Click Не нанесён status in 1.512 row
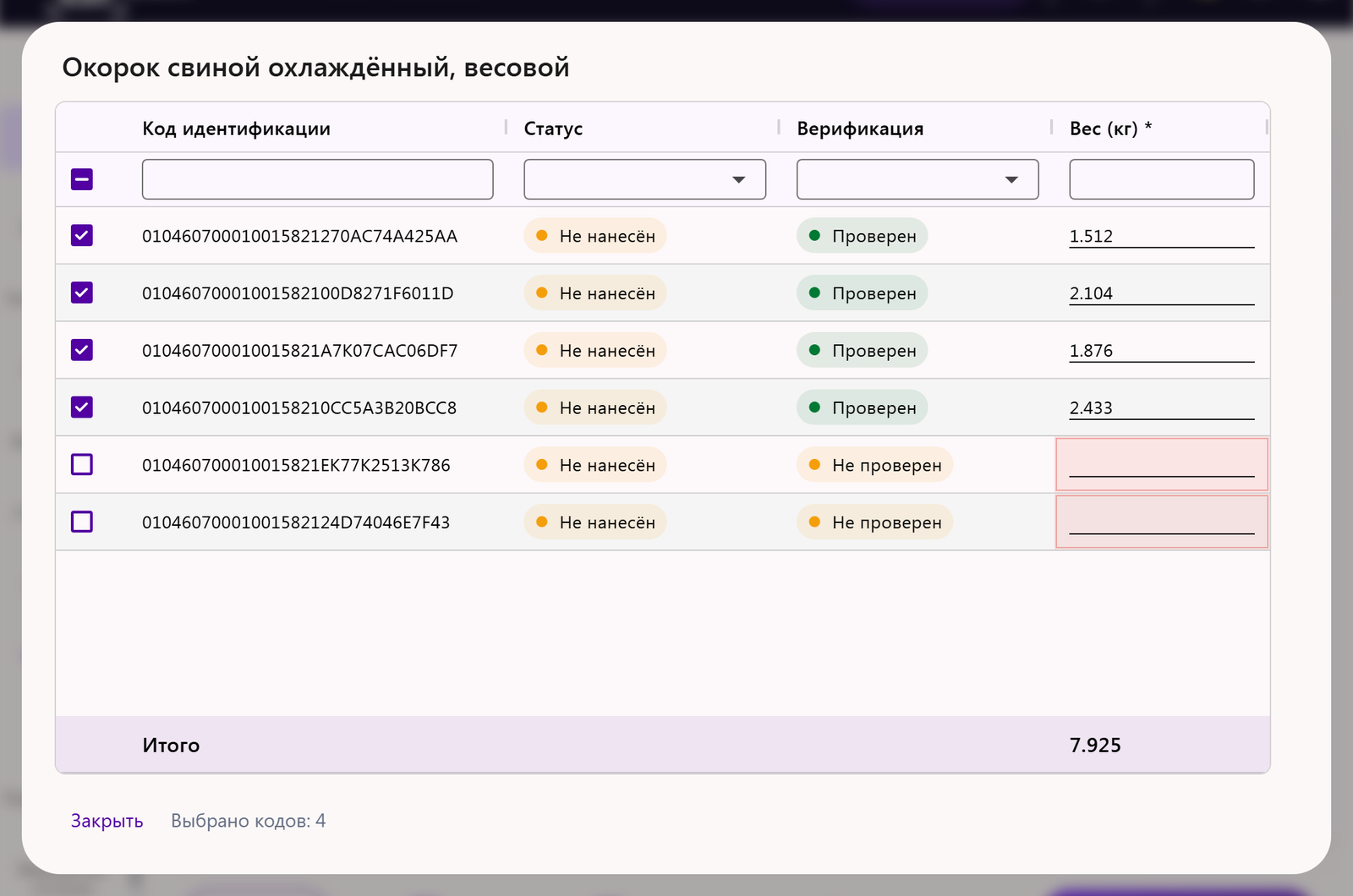 [x=595, y=236]
